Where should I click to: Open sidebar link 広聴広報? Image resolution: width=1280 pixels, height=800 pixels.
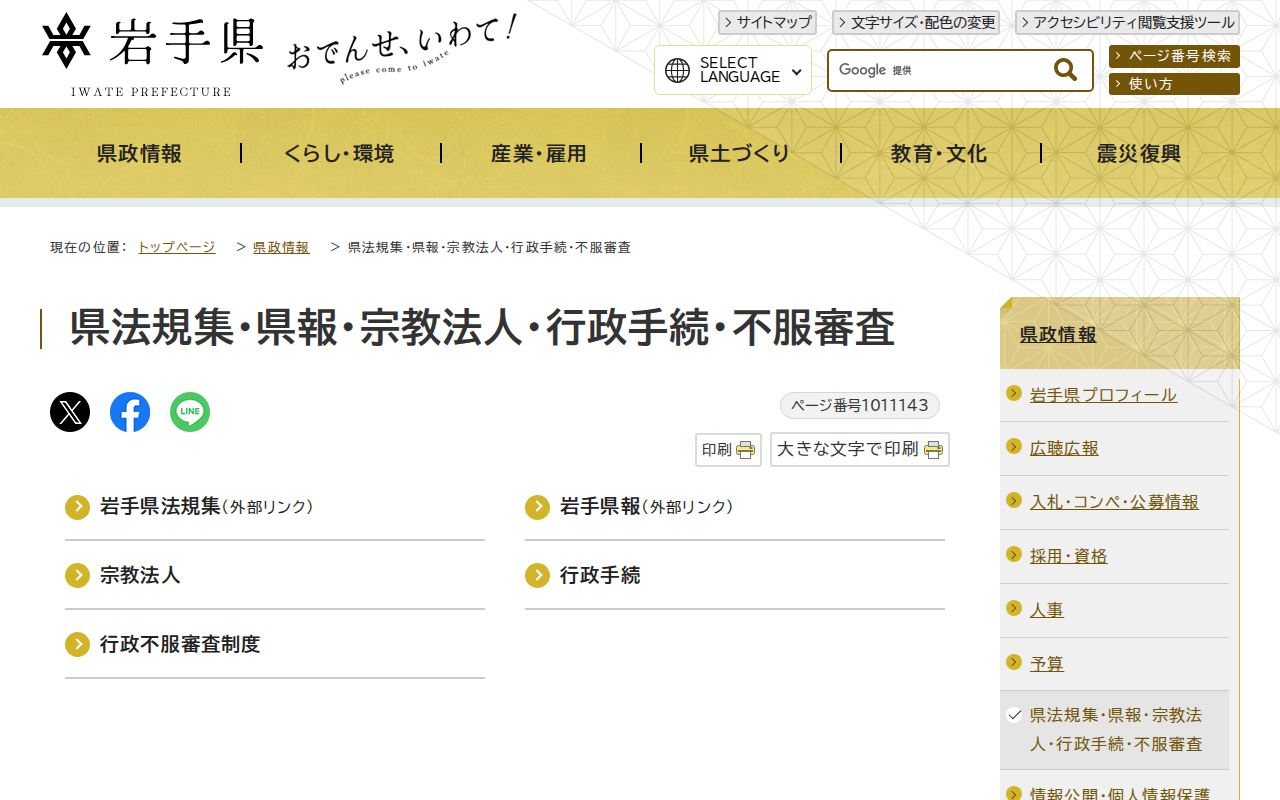click(x=1064, y=449)
